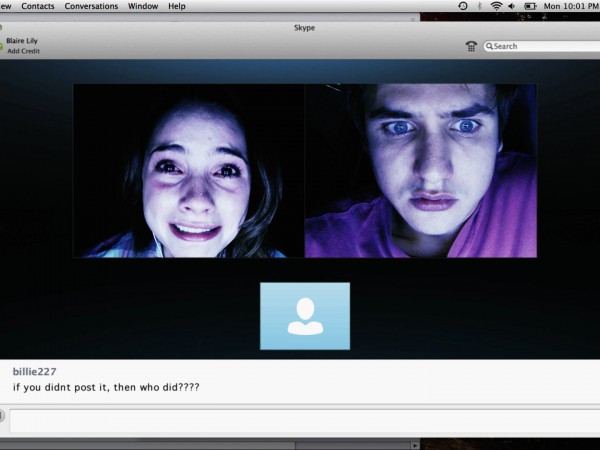
Task: Click the chat message input box
Action: pyautogui.click(x=300, y=420)
